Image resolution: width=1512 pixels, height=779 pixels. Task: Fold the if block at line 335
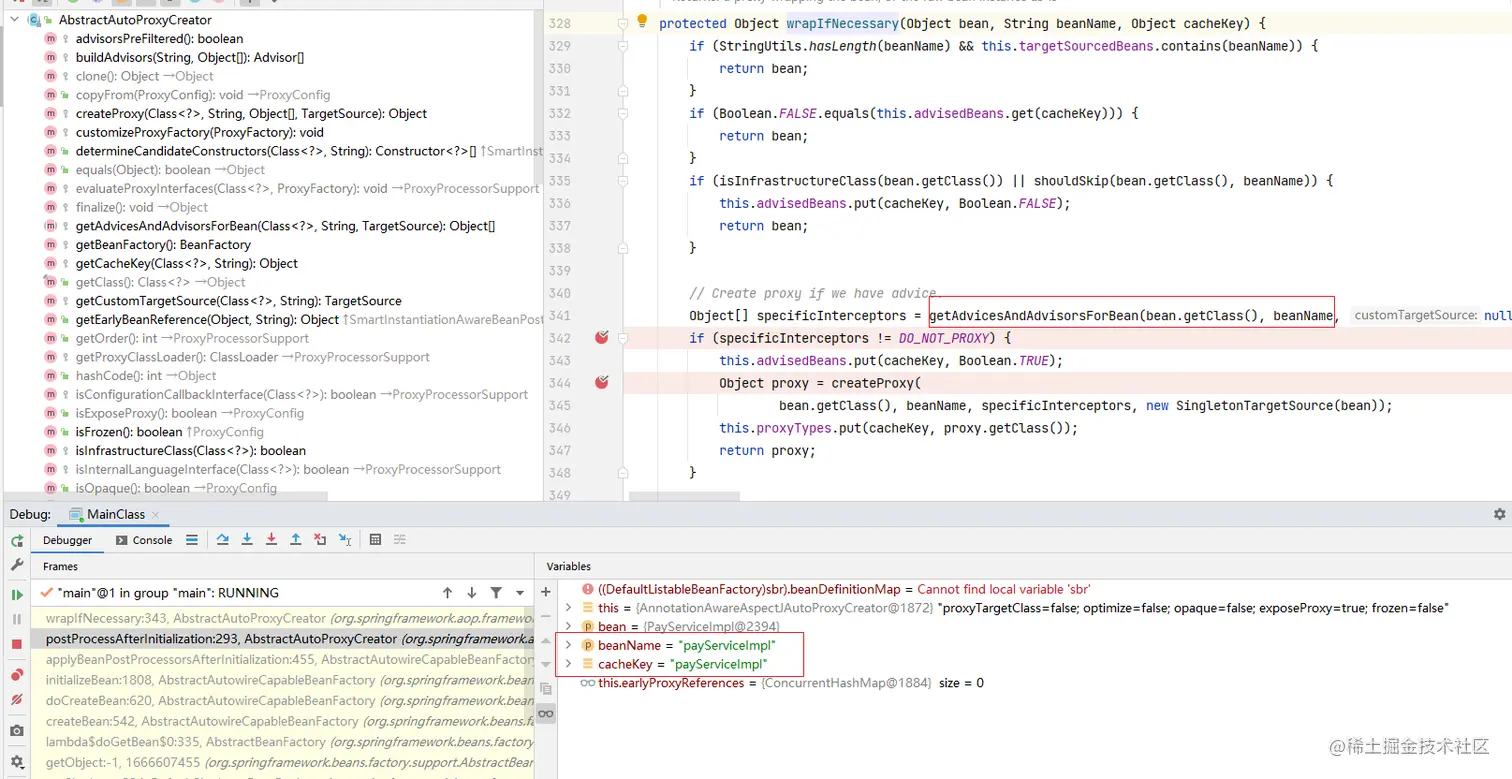622,181
